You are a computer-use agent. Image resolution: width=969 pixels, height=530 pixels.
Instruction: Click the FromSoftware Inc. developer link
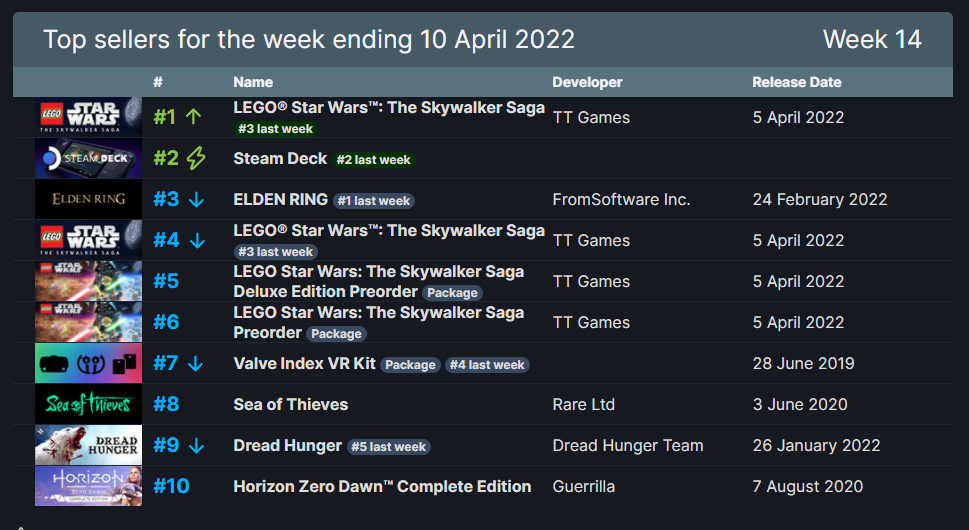click(x=621, y=199)
